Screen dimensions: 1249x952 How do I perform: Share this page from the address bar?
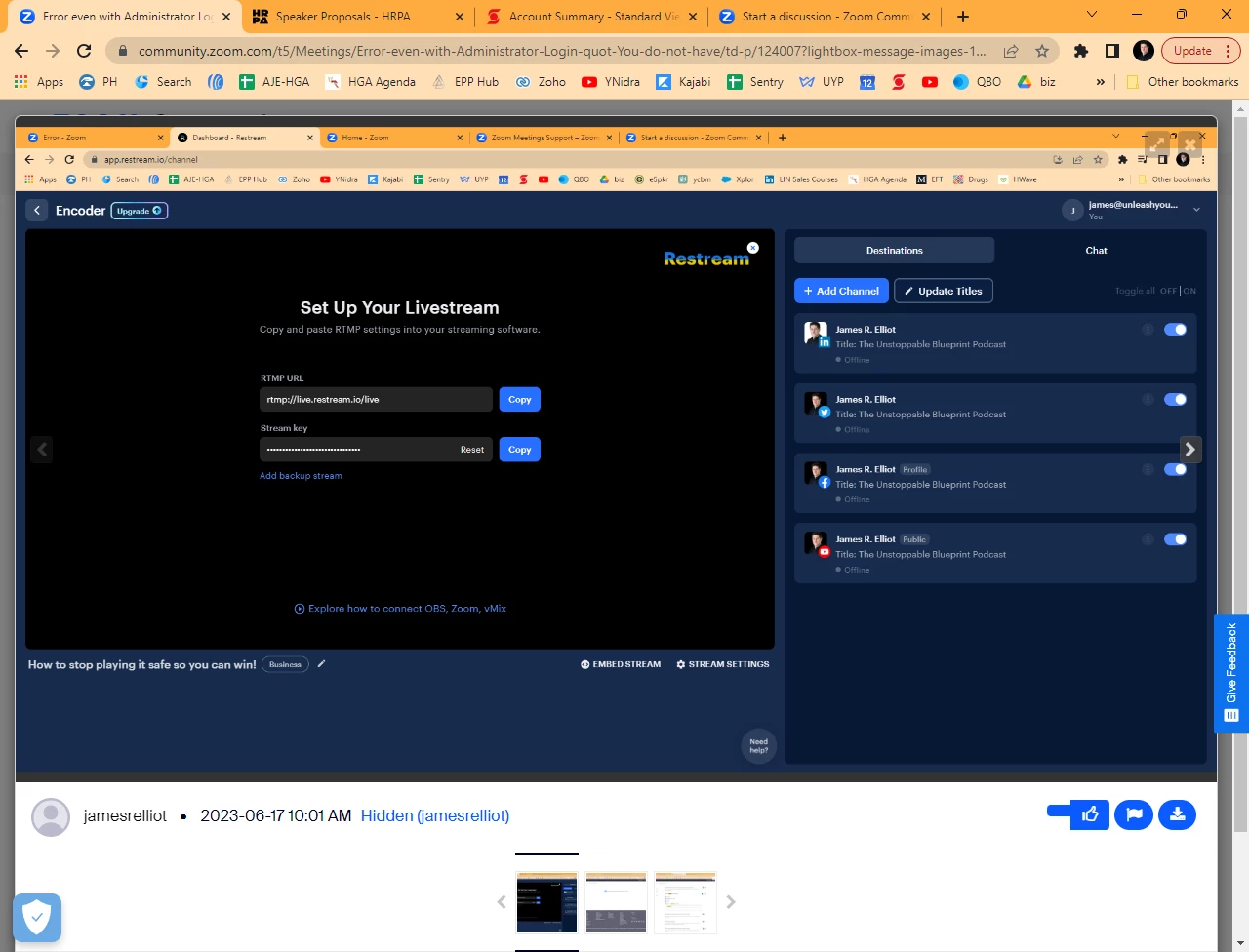click(x=1011, y=51)
